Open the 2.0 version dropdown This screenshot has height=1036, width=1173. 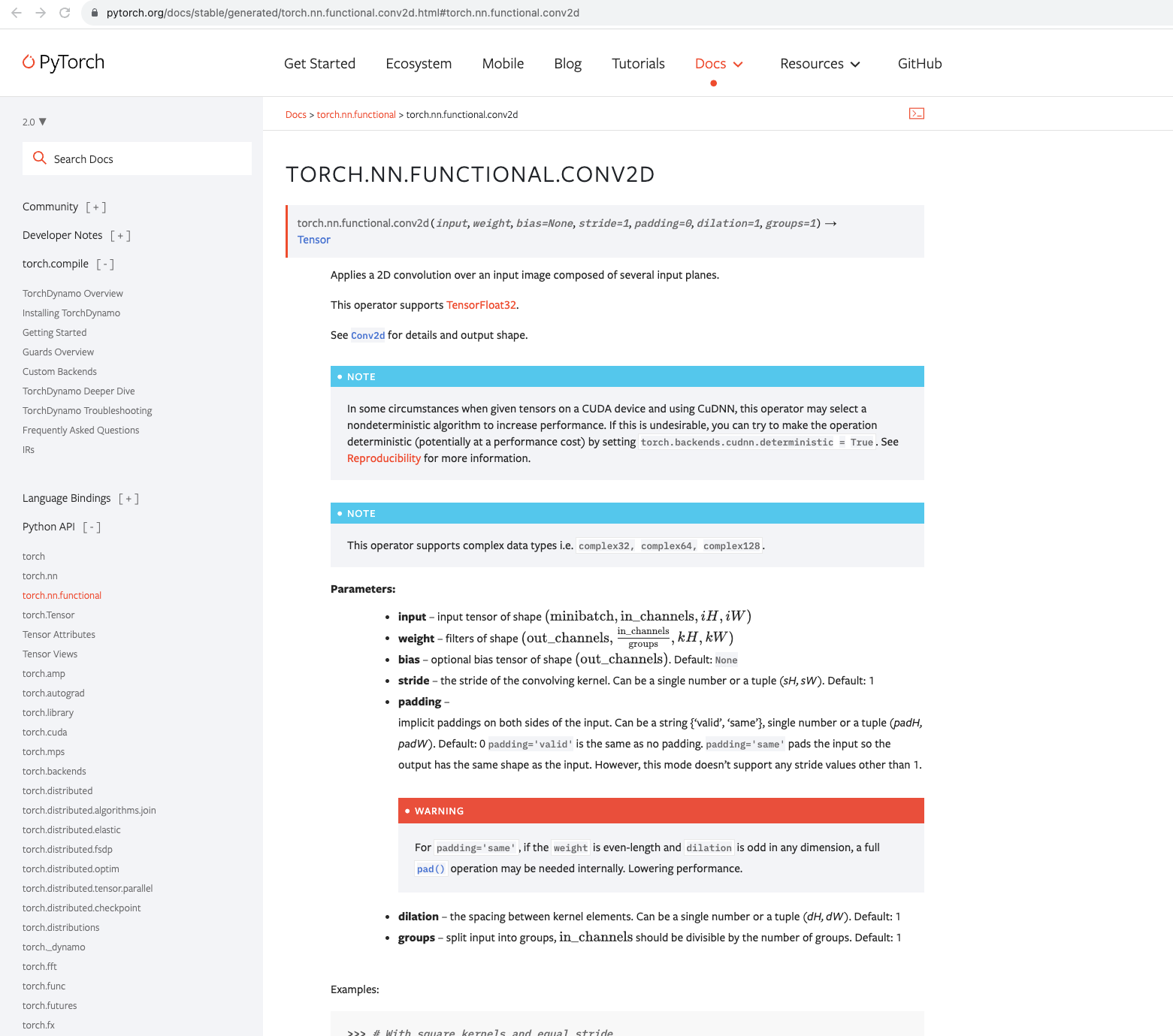click(x=35, y=122)
